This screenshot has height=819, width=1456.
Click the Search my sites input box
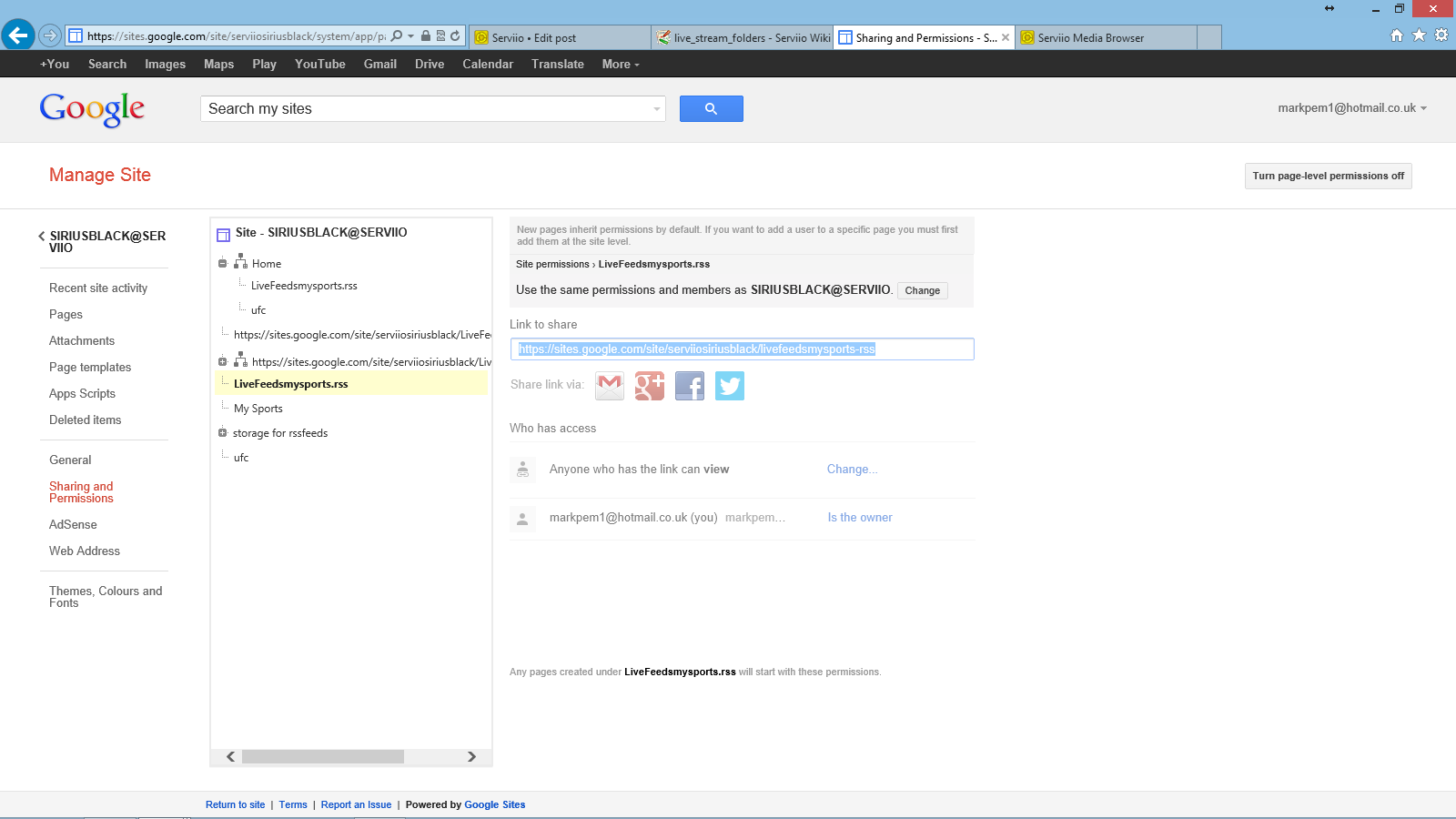(433, 108)
